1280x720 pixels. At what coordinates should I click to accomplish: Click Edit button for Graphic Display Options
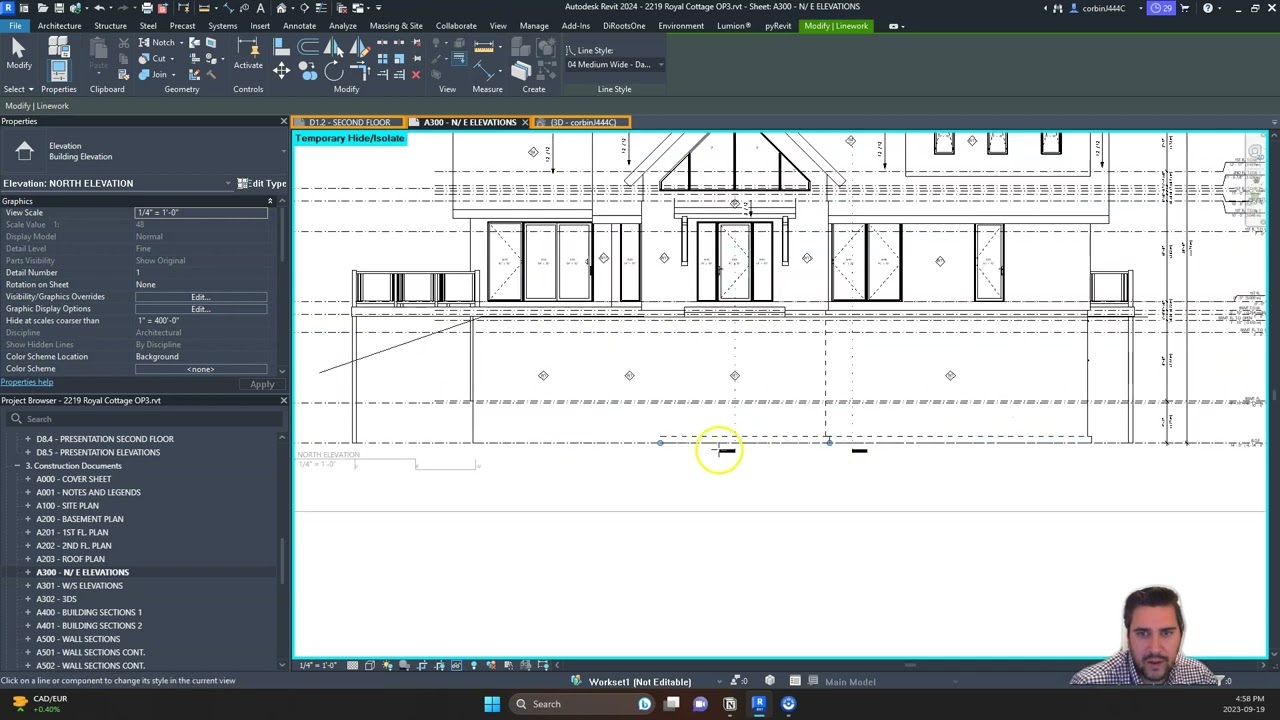tap(201, 309)
